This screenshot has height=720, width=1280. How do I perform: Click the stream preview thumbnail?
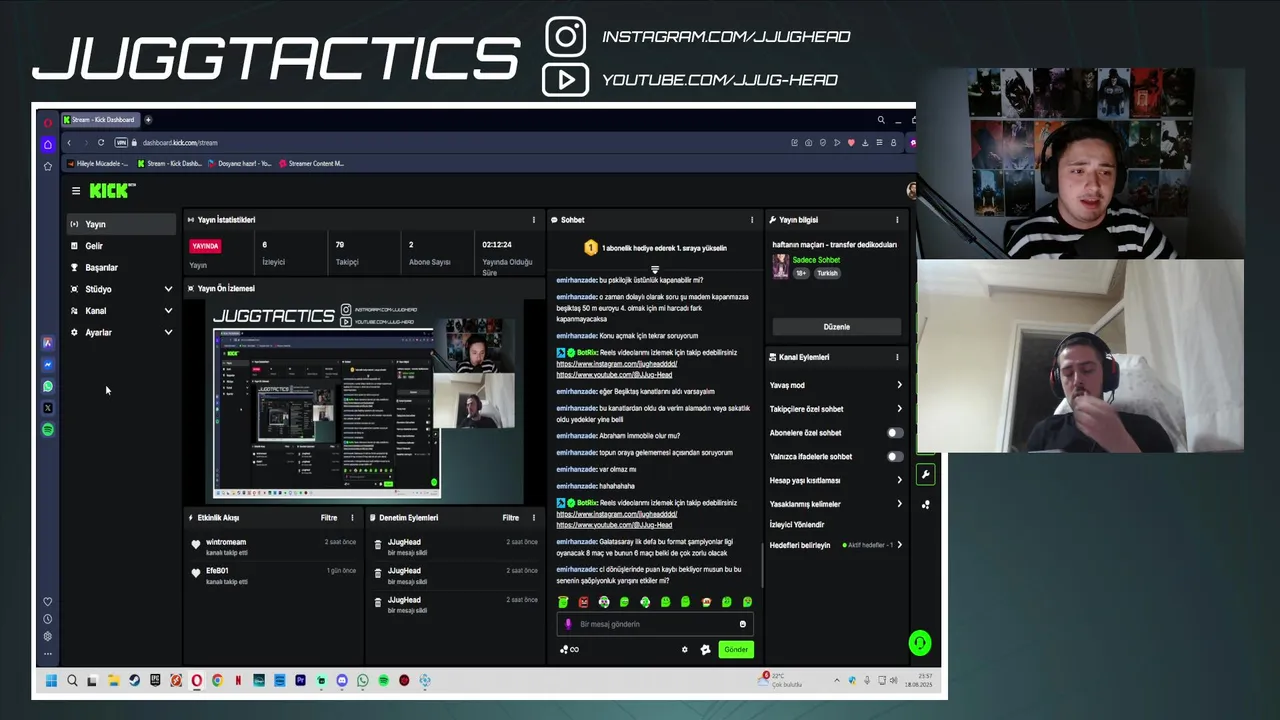tap(365, 400)
